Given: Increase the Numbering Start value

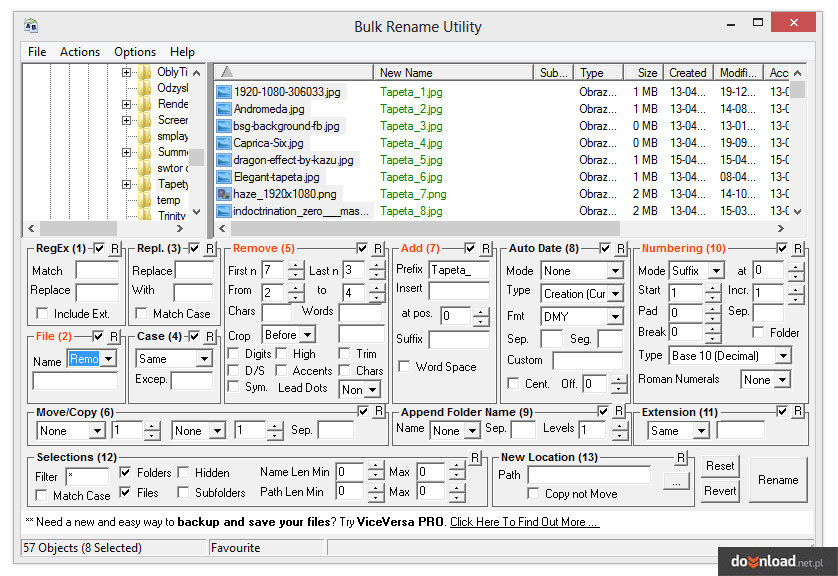Looking at the screenshot, I should (x=712, y=288).
